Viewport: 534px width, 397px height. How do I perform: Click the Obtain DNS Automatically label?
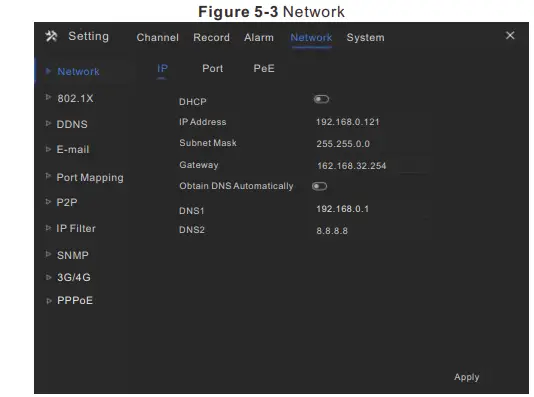click(x=236, y=186)
